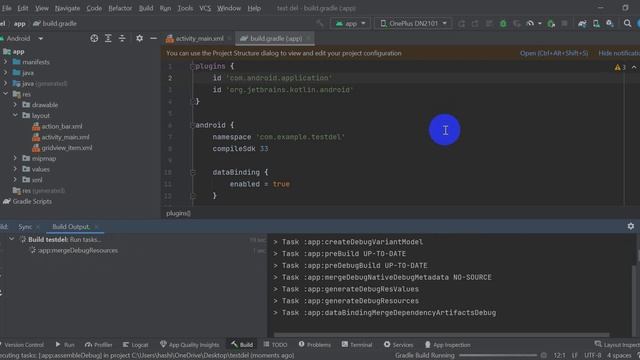Fold the dataBinding block in gutter
Screen dimensions: 640x360
click(x=193, y=172)
